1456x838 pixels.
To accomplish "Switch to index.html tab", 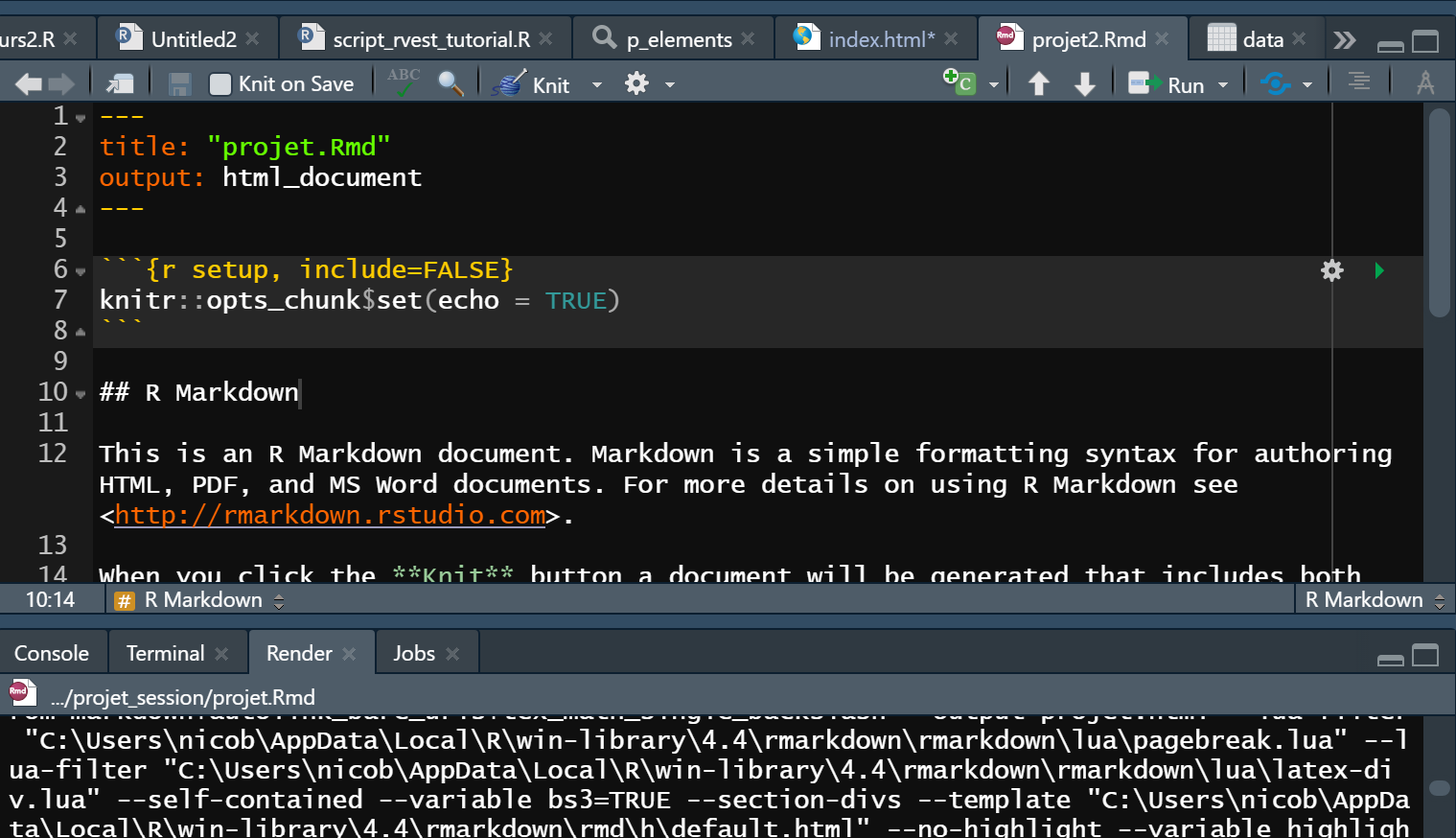I will [x=881, y=39].
